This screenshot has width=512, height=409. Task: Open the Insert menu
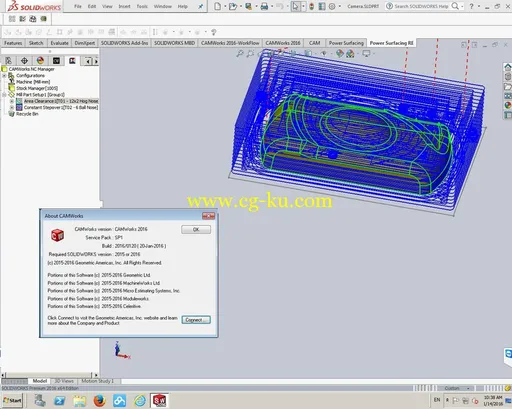tap(124, 6)
